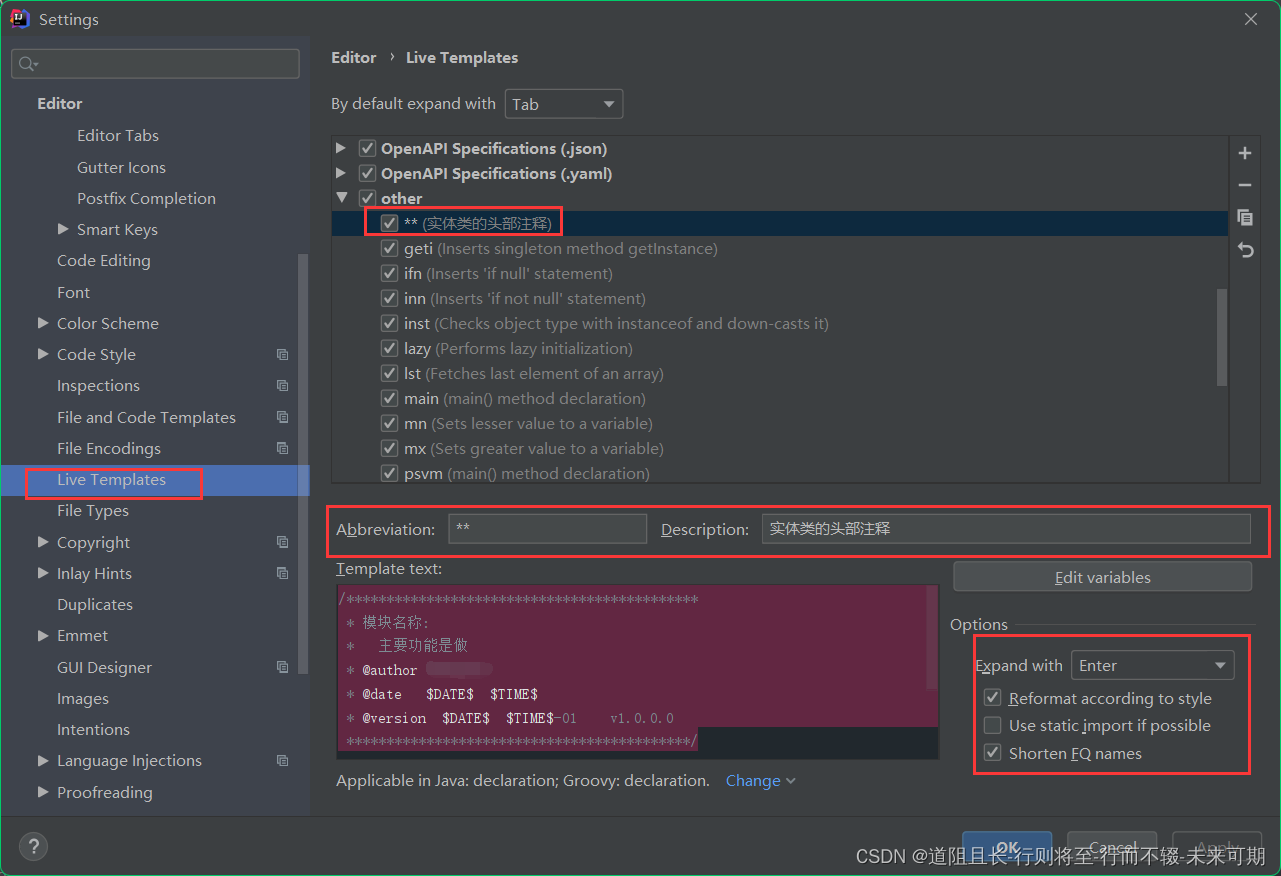1281x876 pixels.
Task: Select Live Templates in the settings sidebar
Action: tap(113, 481)
